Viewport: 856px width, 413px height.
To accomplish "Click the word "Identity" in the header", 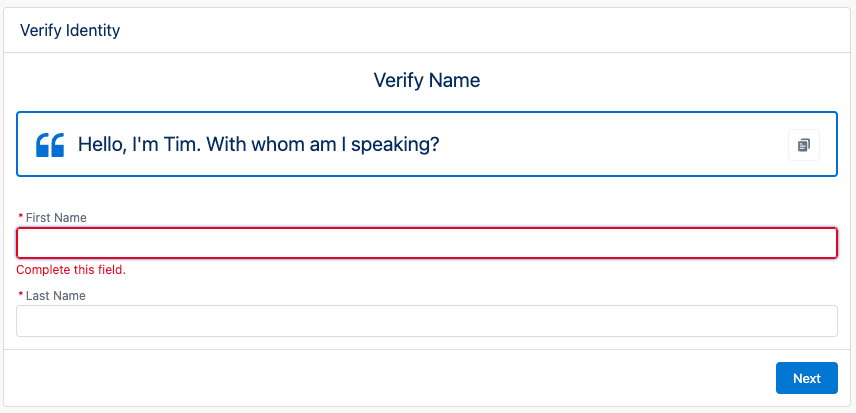I will [93, 30].
